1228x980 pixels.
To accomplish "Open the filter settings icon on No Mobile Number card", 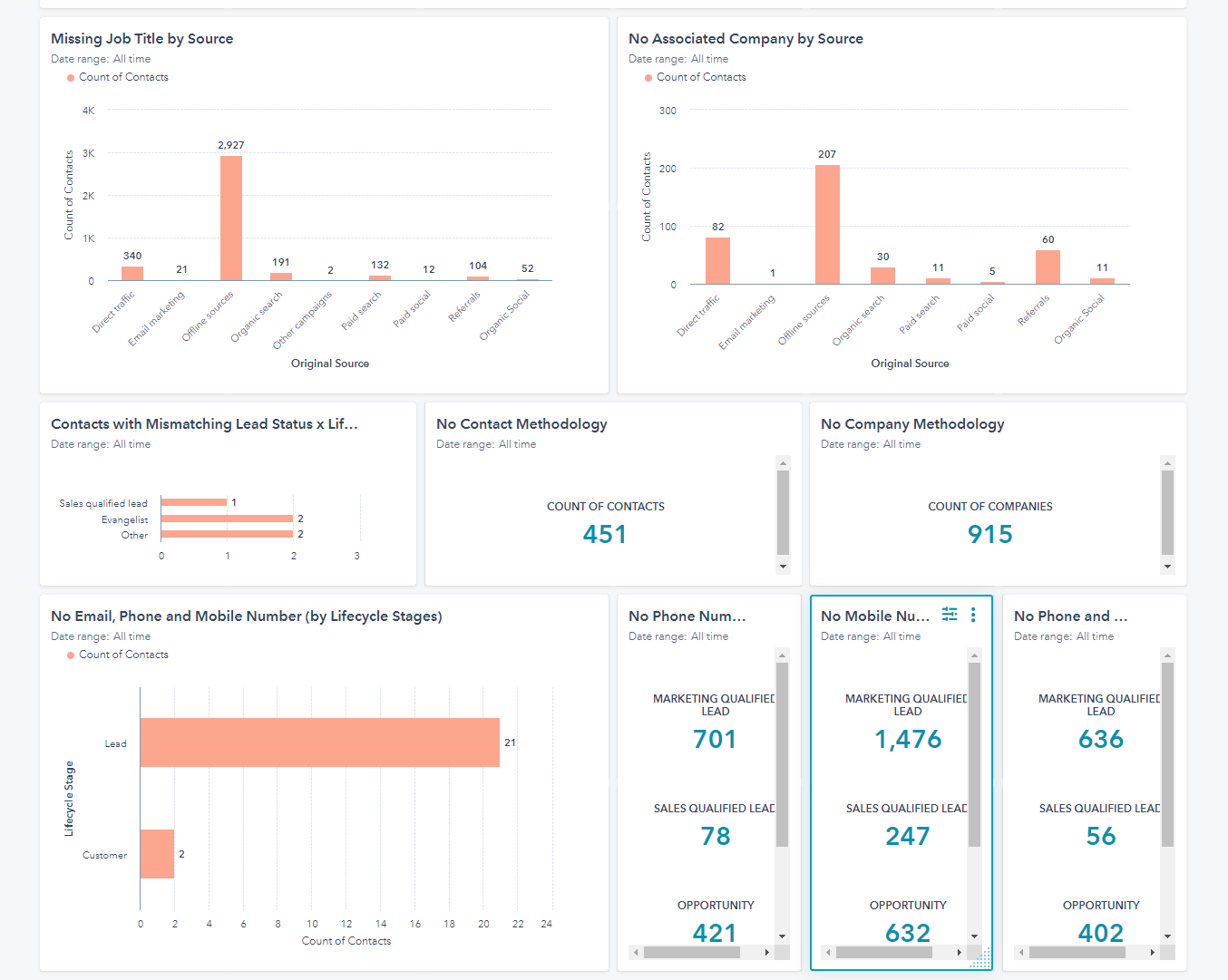I will 949,614.
